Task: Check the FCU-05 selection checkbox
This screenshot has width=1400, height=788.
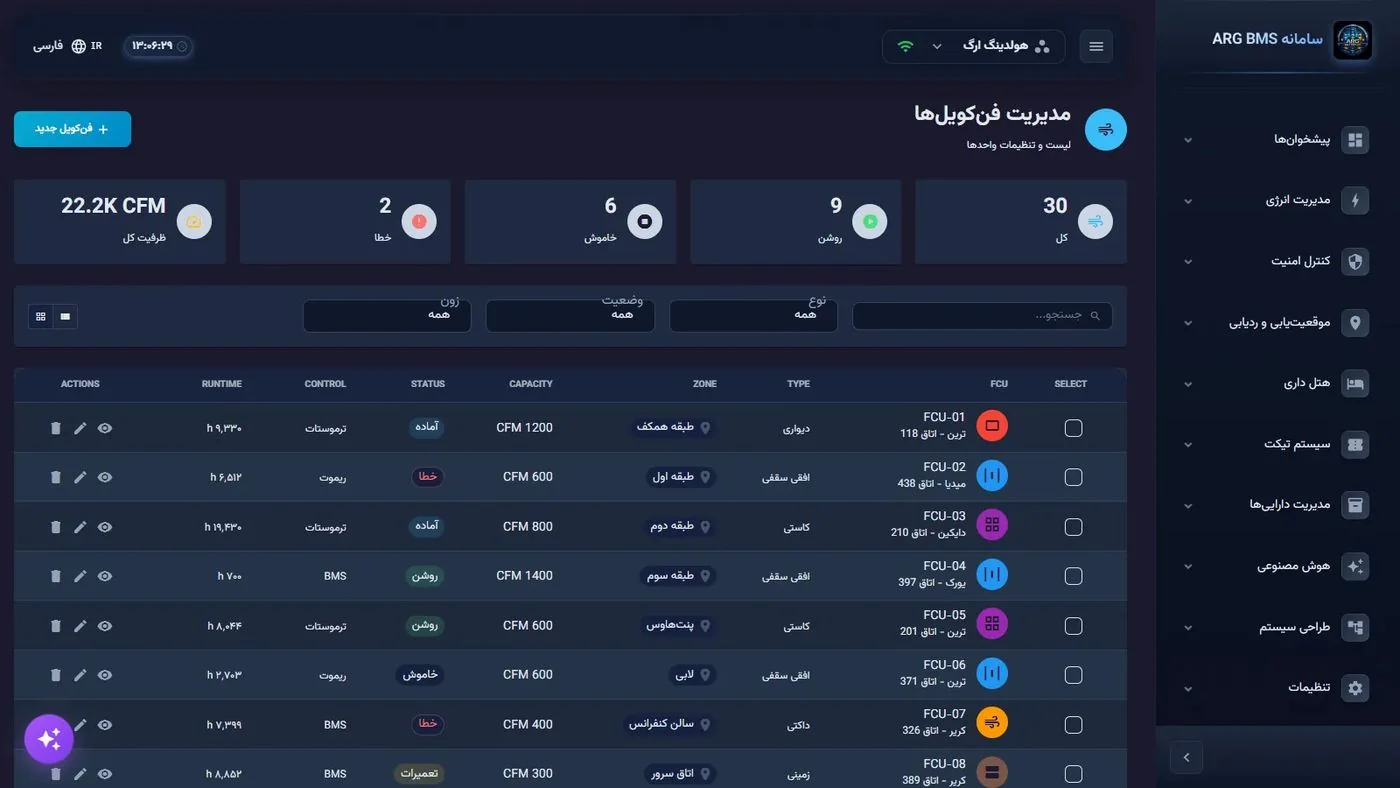Action: click(1073, 626)
